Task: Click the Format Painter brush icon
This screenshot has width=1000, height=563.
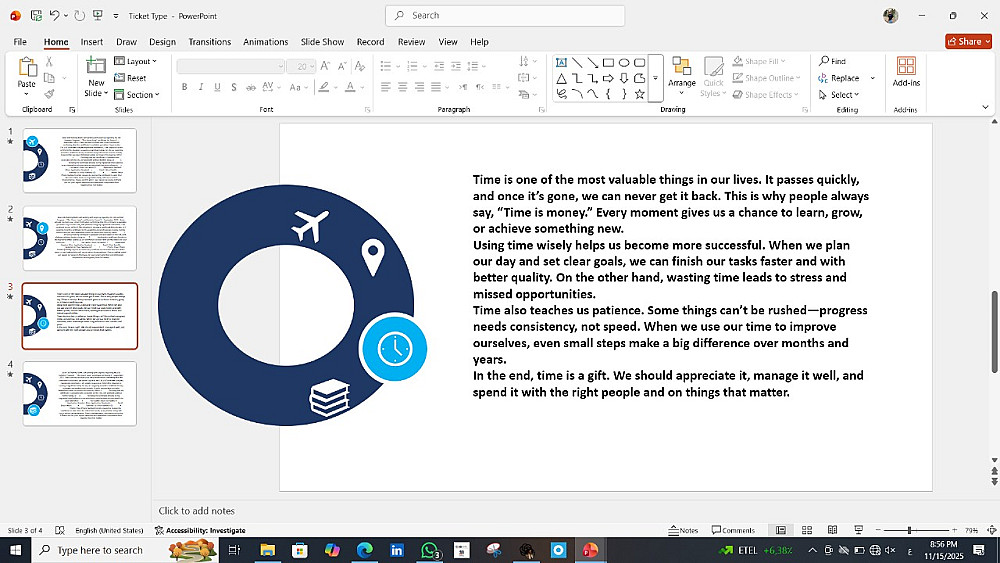Action: click(x=49, y=94)
